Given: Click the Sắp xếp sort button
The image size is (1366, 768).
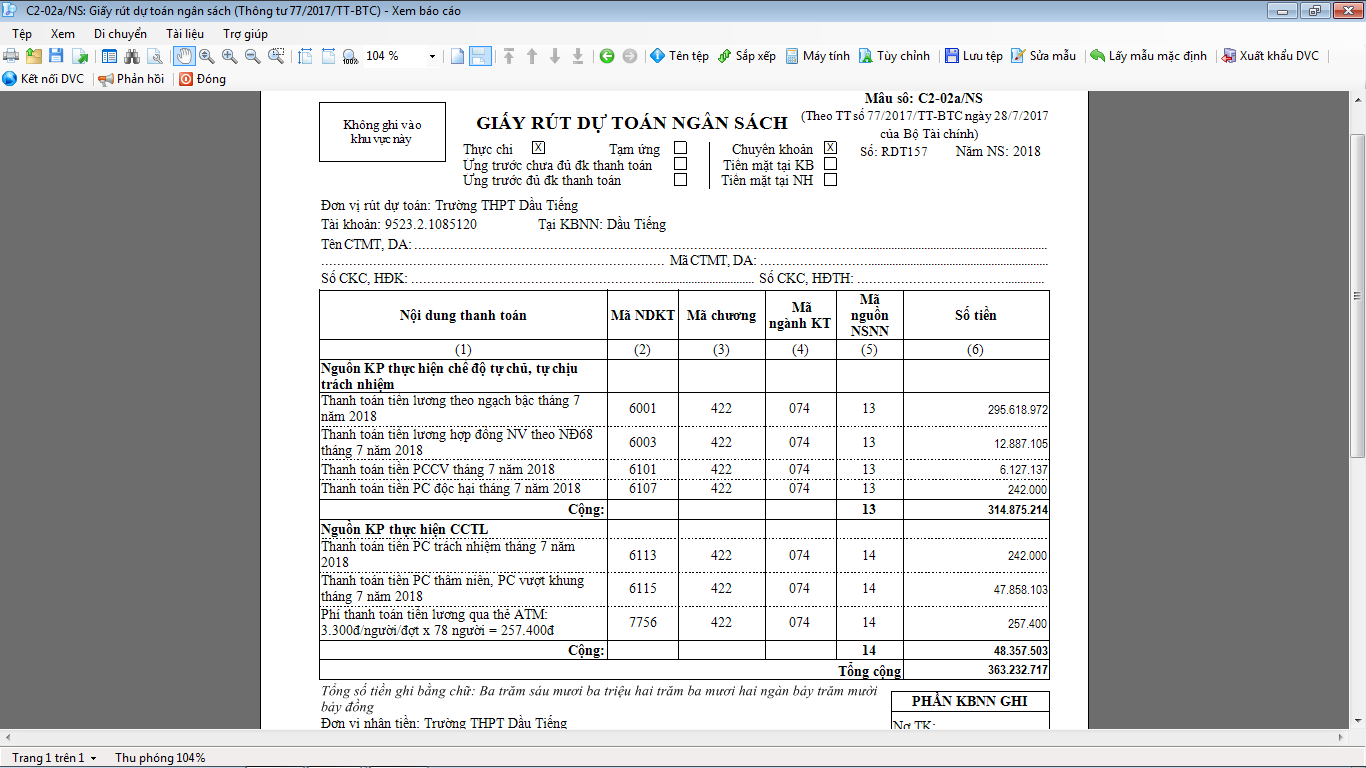Looking at the screenshot, I should pyautogui.click(x=747, y=56).
